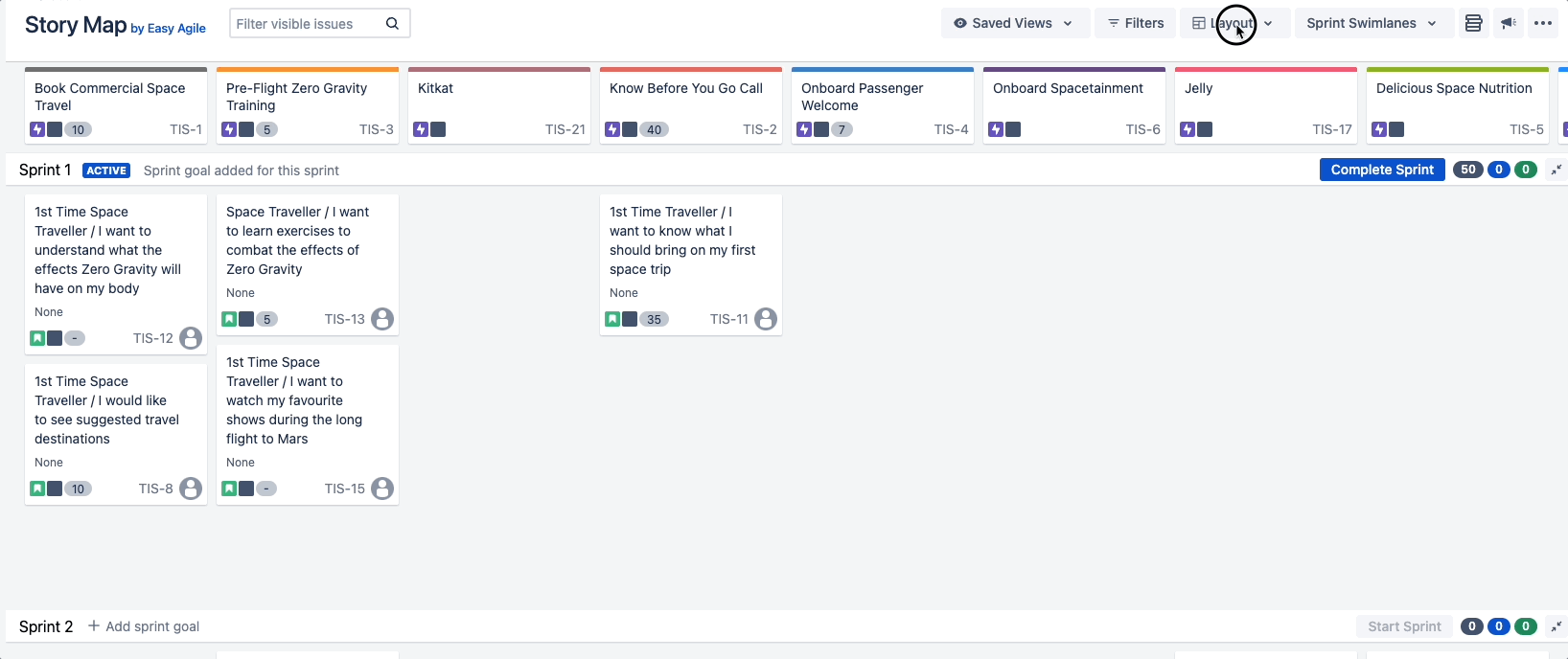Open the Filters menu
This screenshot has width=1568, height=659.
1136,23
